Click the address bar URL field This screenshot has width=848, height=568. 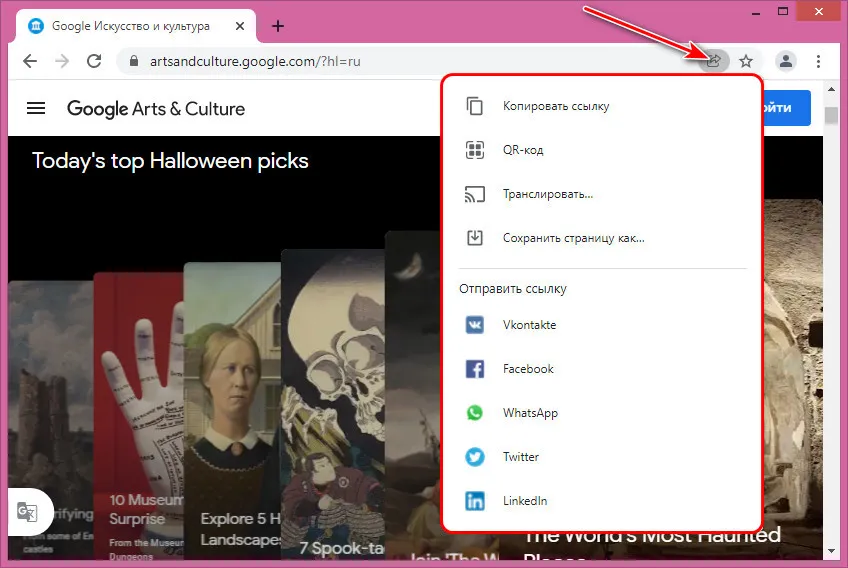400,61
